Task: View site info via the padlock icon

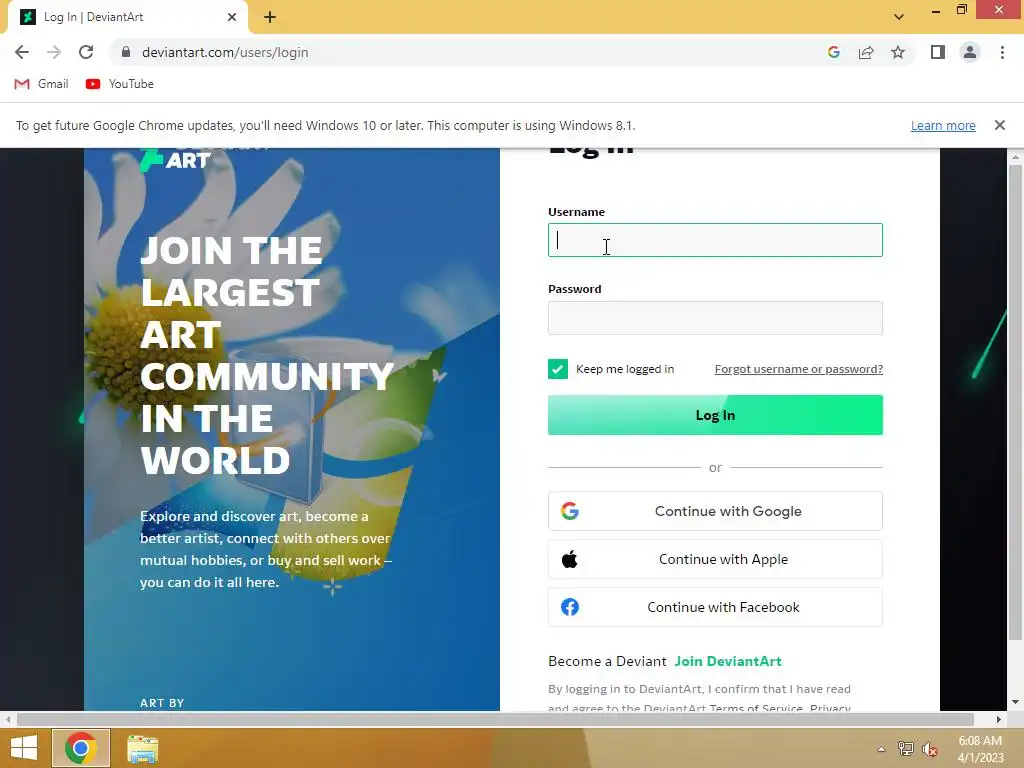Action: click(x=126, y=52)
